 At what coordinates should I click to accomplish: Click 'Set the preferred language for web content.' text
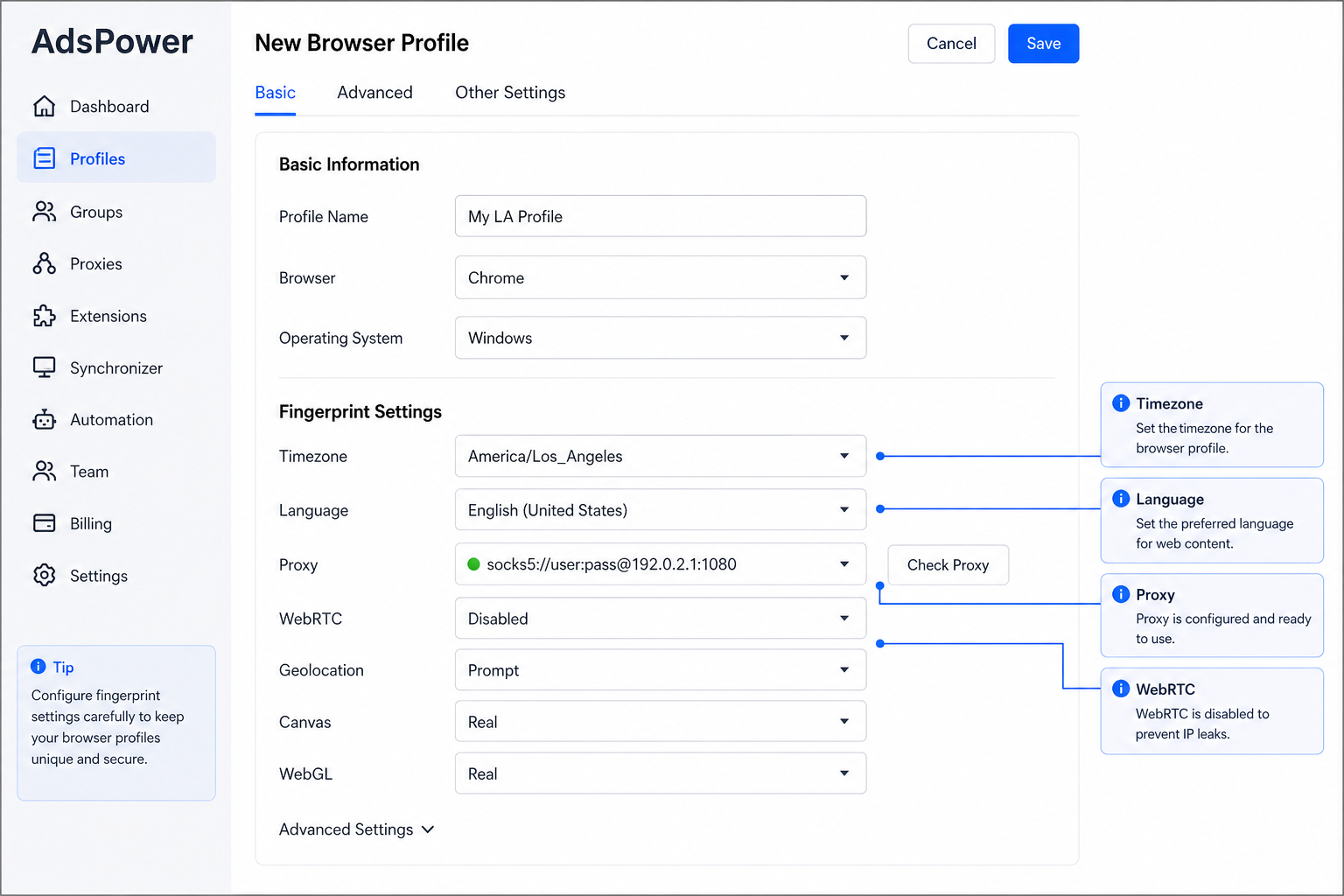(x=1214, y=533)
